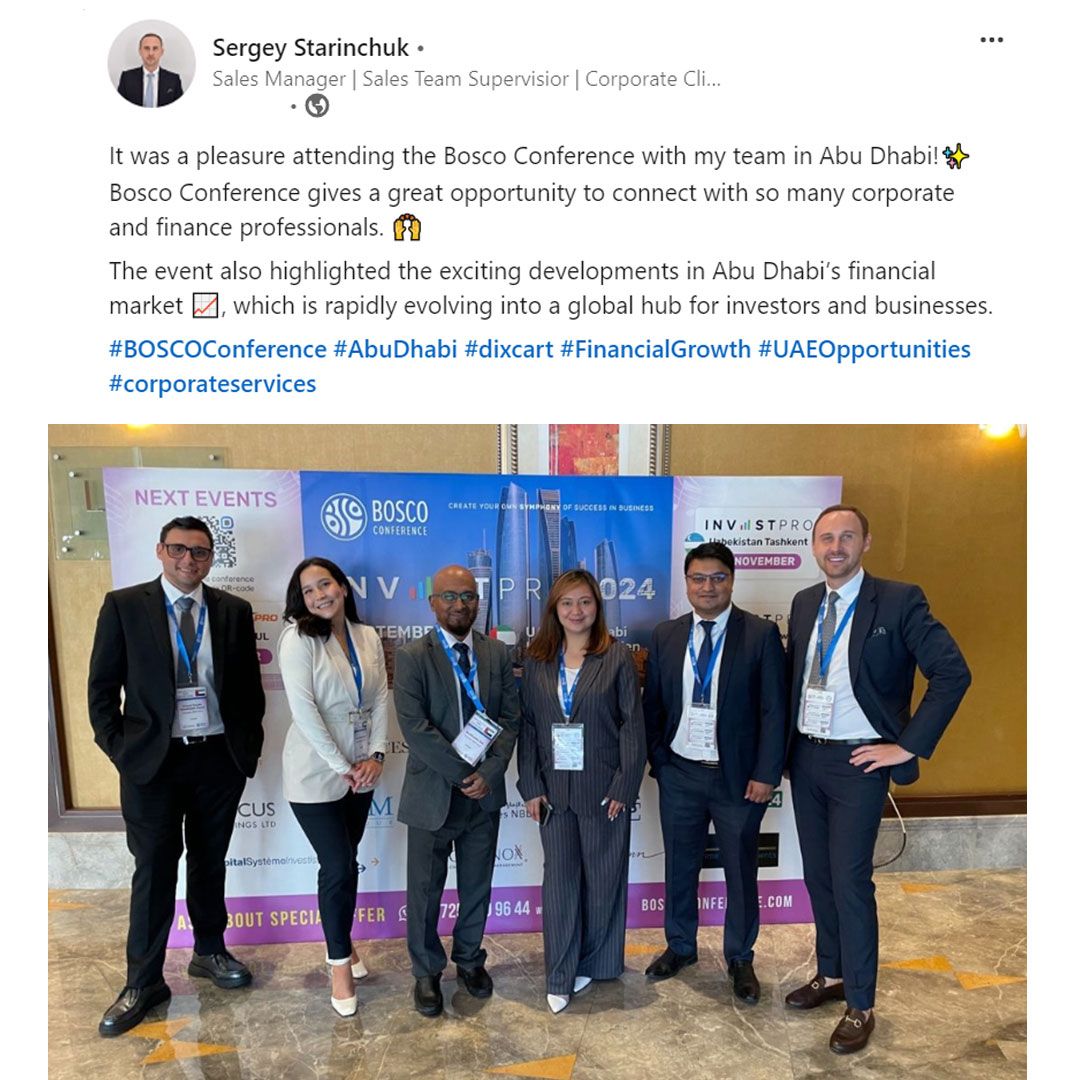Click the sparkles emoji after Abu Dhabi
This screenshot has height=1080, width=1080.
pos(955,156)
